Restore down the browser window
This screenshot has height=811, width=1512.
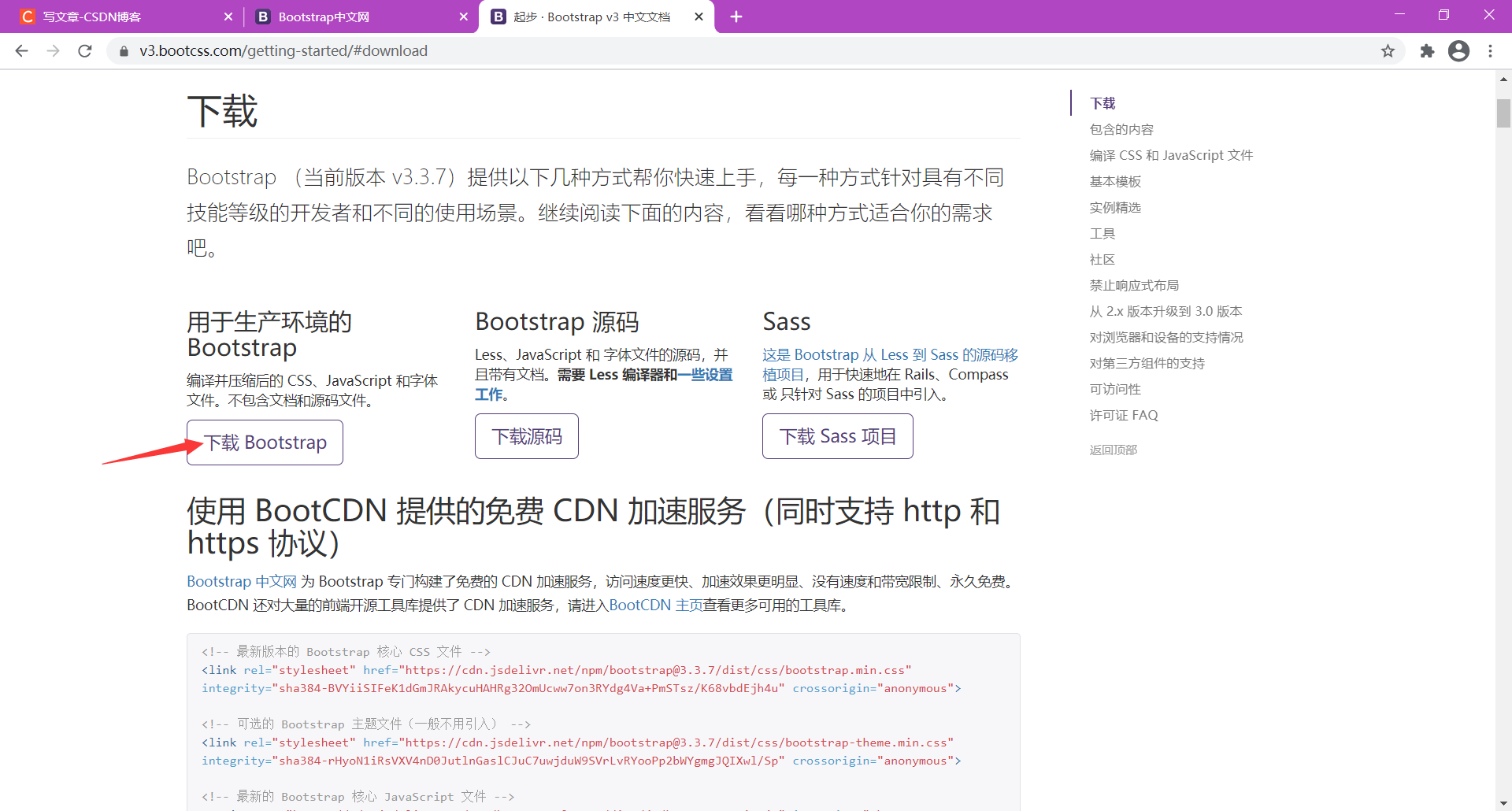click(1443, 15)
